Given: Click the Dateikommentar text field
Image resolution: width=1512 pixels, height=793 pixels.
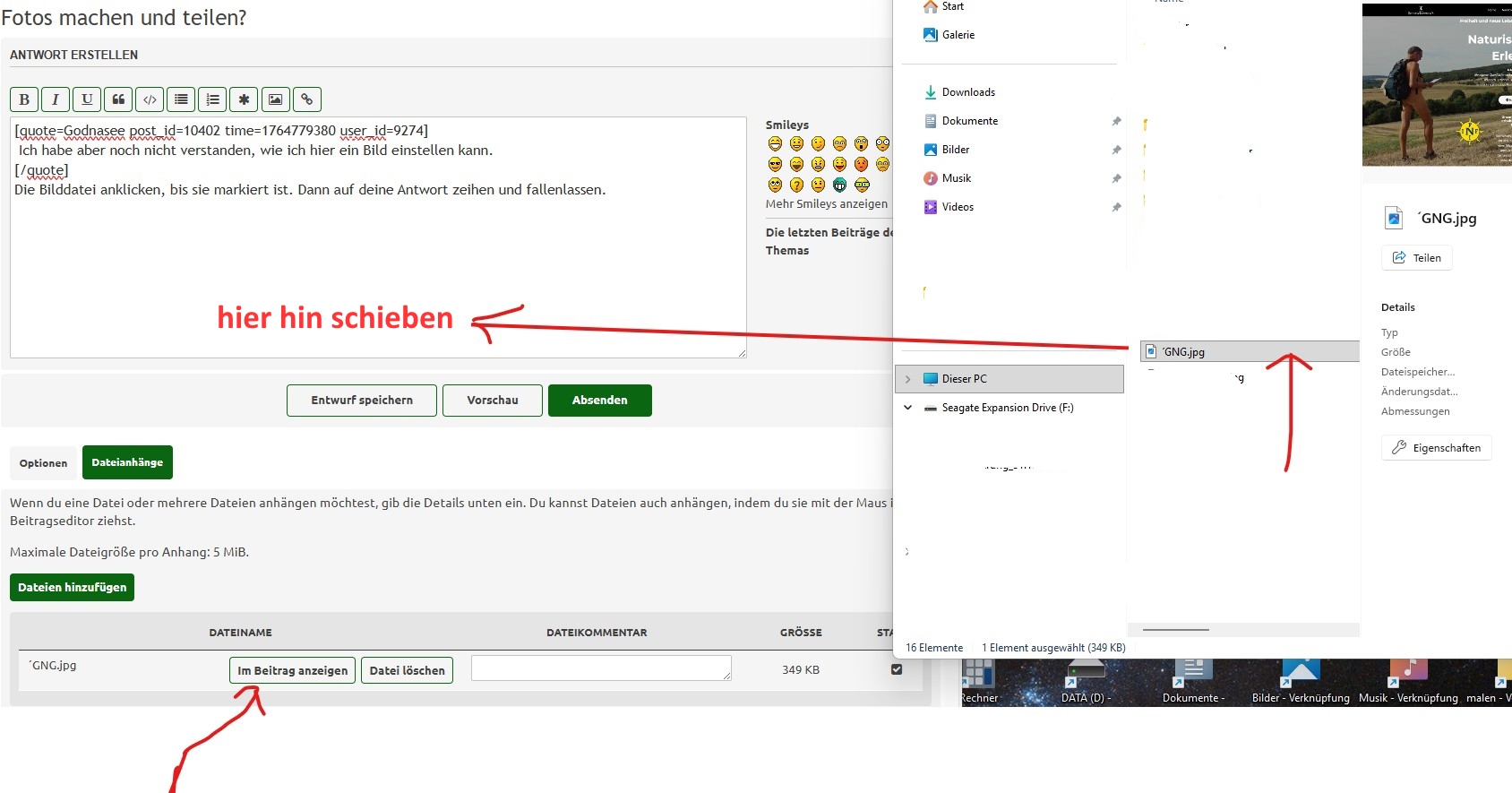Looking at the screenshot, I should pyautogui.click(x=600, y=668).
